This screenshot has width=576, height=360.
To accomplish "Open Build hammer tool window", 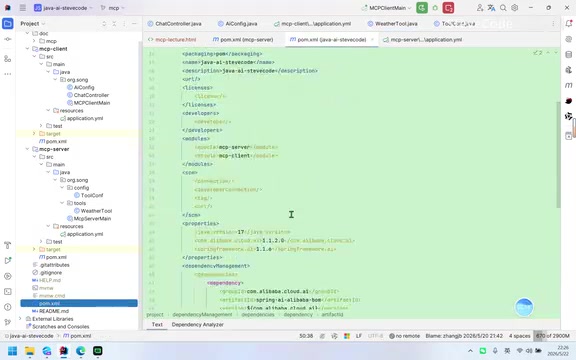I will click(8, 245).
